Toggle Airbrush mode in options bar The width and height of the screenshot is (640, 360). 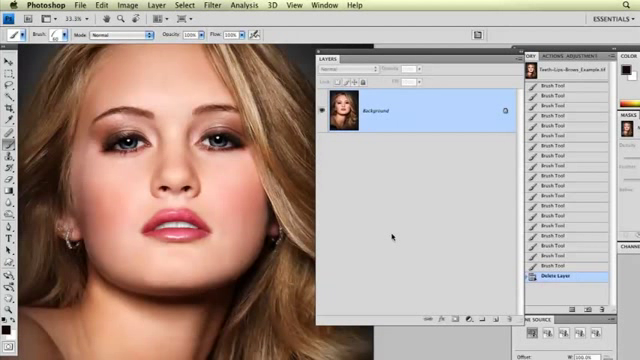click(x=255, y=35)
